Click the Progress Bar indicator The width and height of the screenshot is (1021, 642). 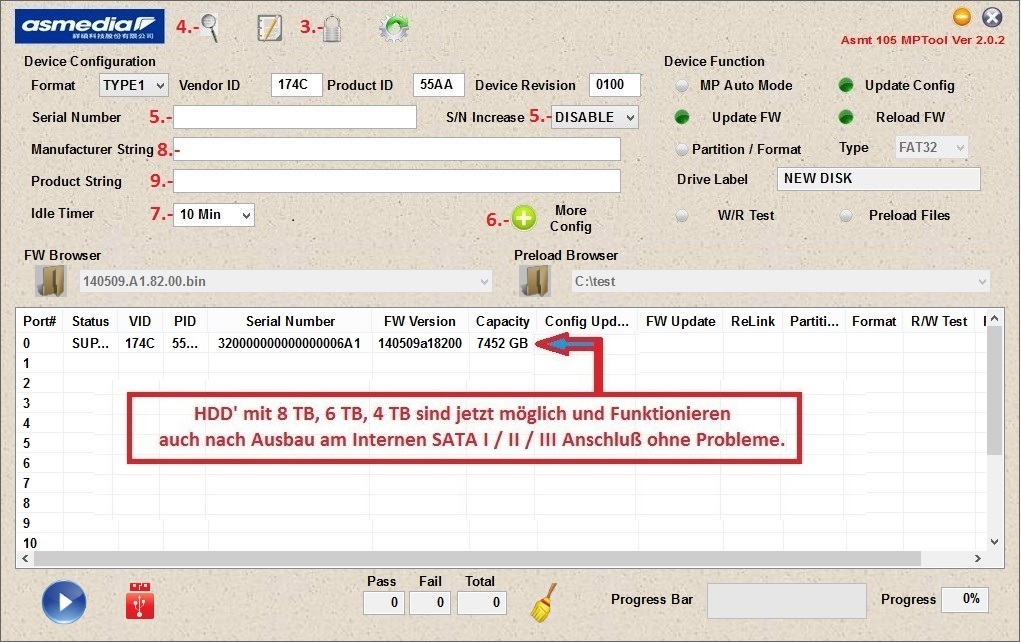pos(787,600)
